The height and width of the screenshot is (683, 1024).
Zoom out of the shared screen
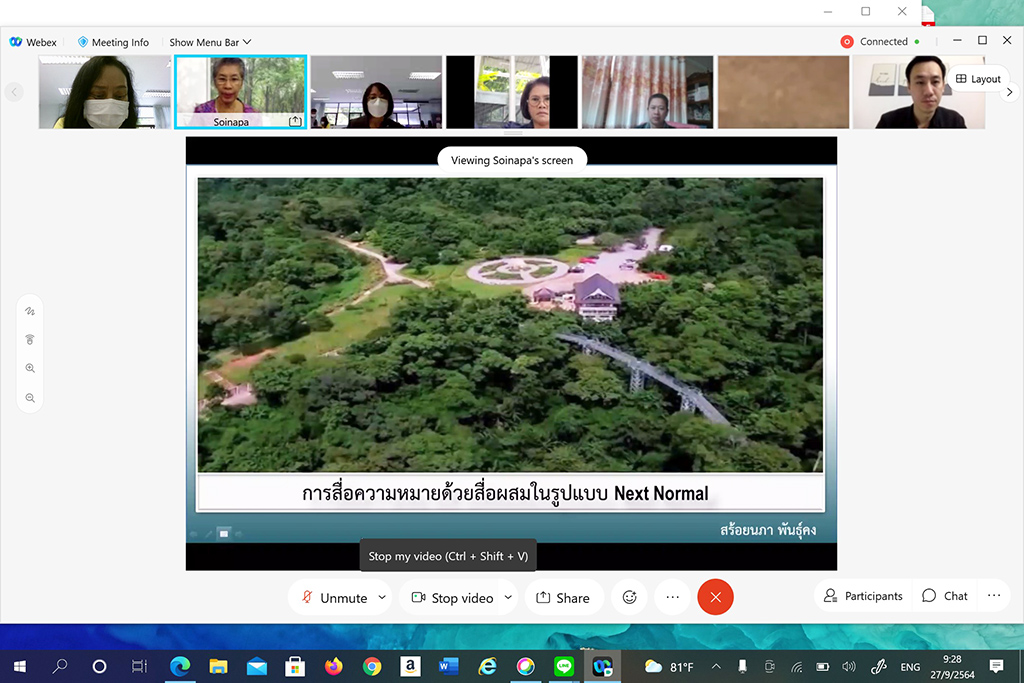point(30,398)
